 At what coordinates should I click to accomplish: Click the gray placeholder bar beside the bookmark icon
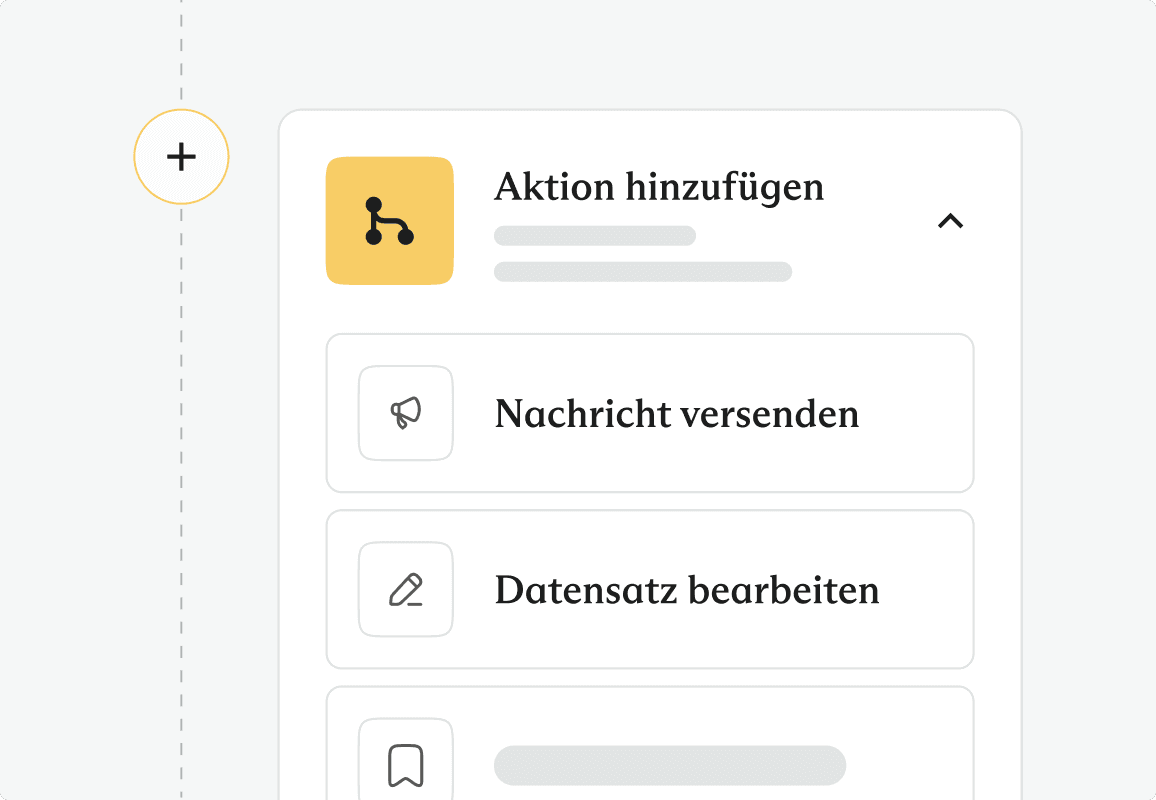point(670,765)
